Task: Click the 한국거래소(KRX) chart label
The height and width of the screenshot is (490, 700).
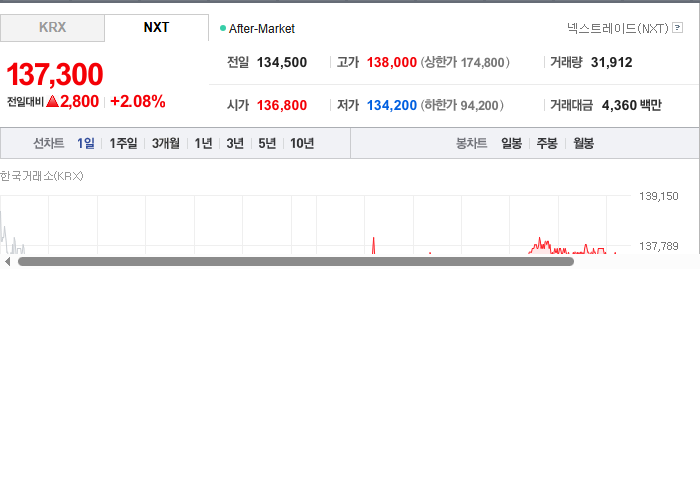Action: (42, 176)
